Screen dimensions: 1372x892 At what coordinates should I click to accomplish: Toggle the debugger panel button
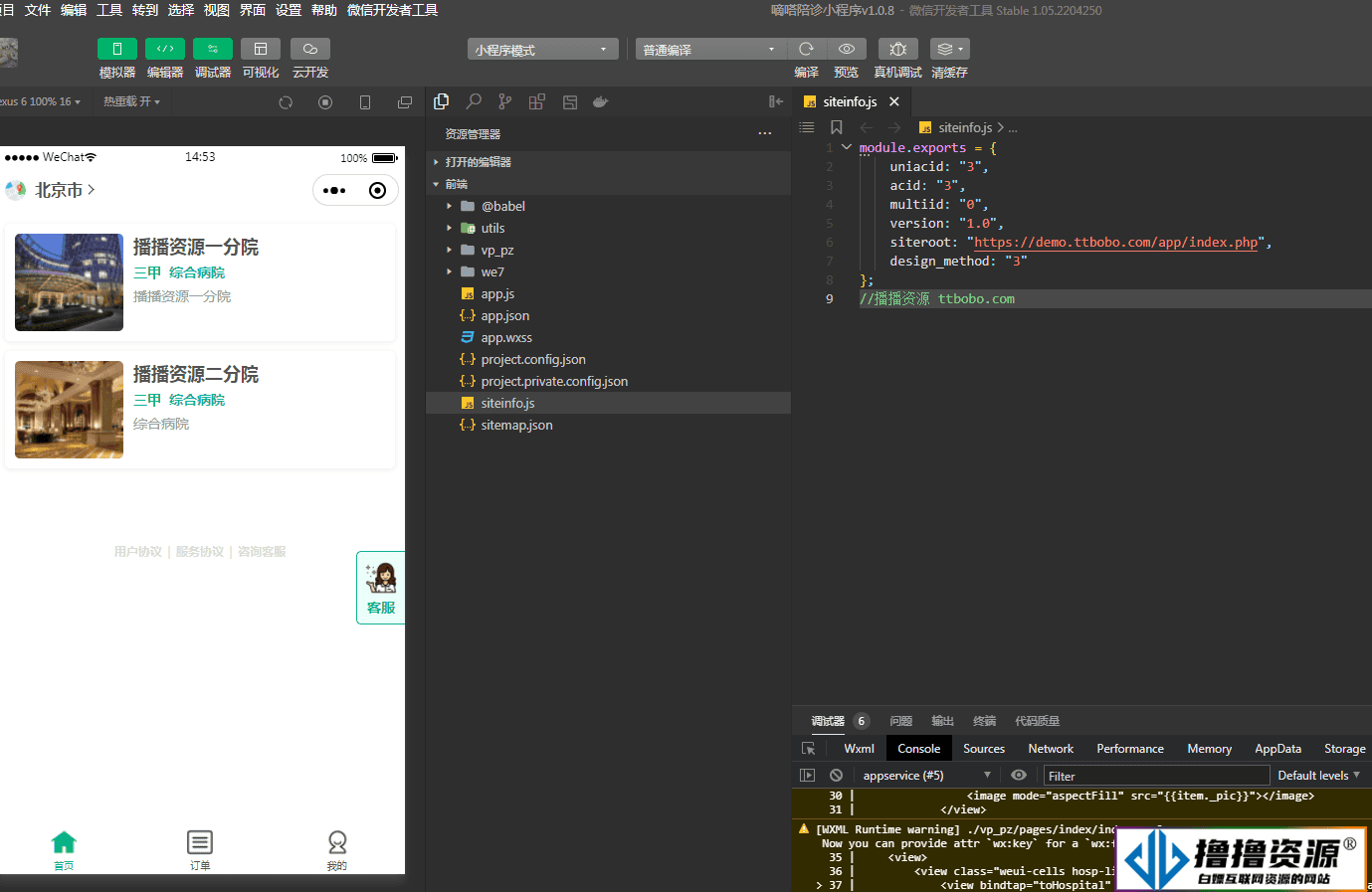click(x=213, y=49)
